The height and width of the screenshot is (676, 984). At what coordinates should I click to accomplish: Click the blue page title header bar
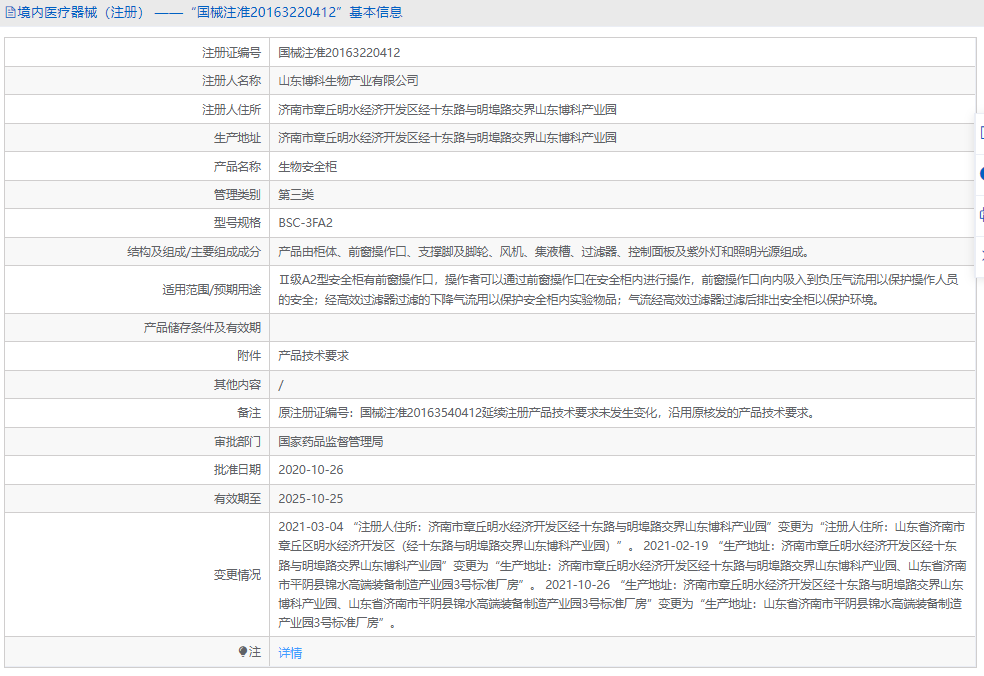pos(492,11)
